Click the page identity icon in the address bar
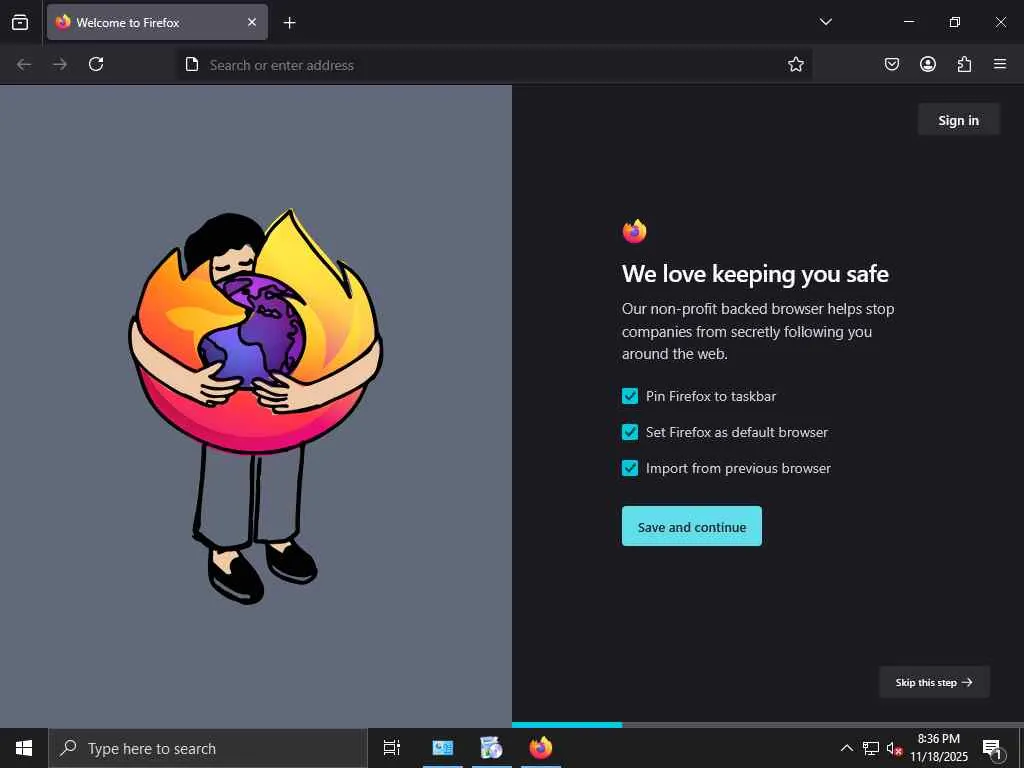The image size is (1024, 768). point(191,64)
